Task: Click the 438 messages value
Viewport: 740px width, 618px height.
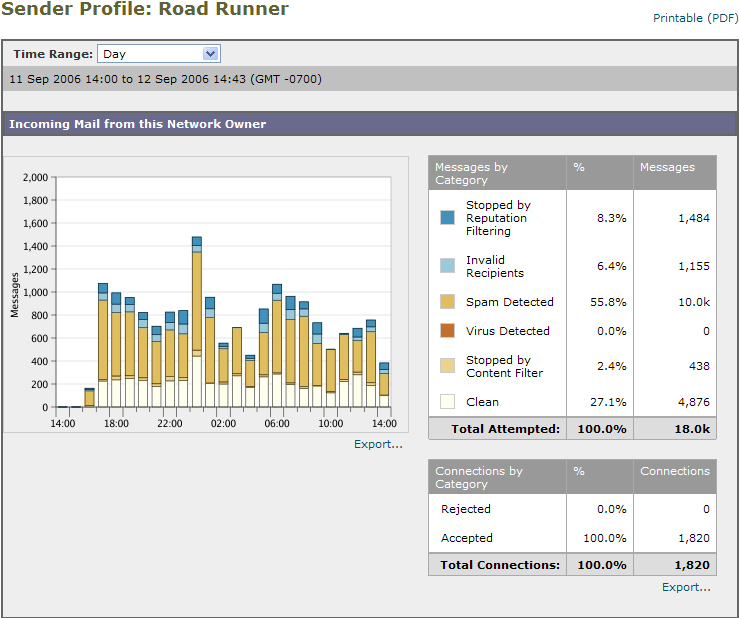Action: click(x=699, y=366)
